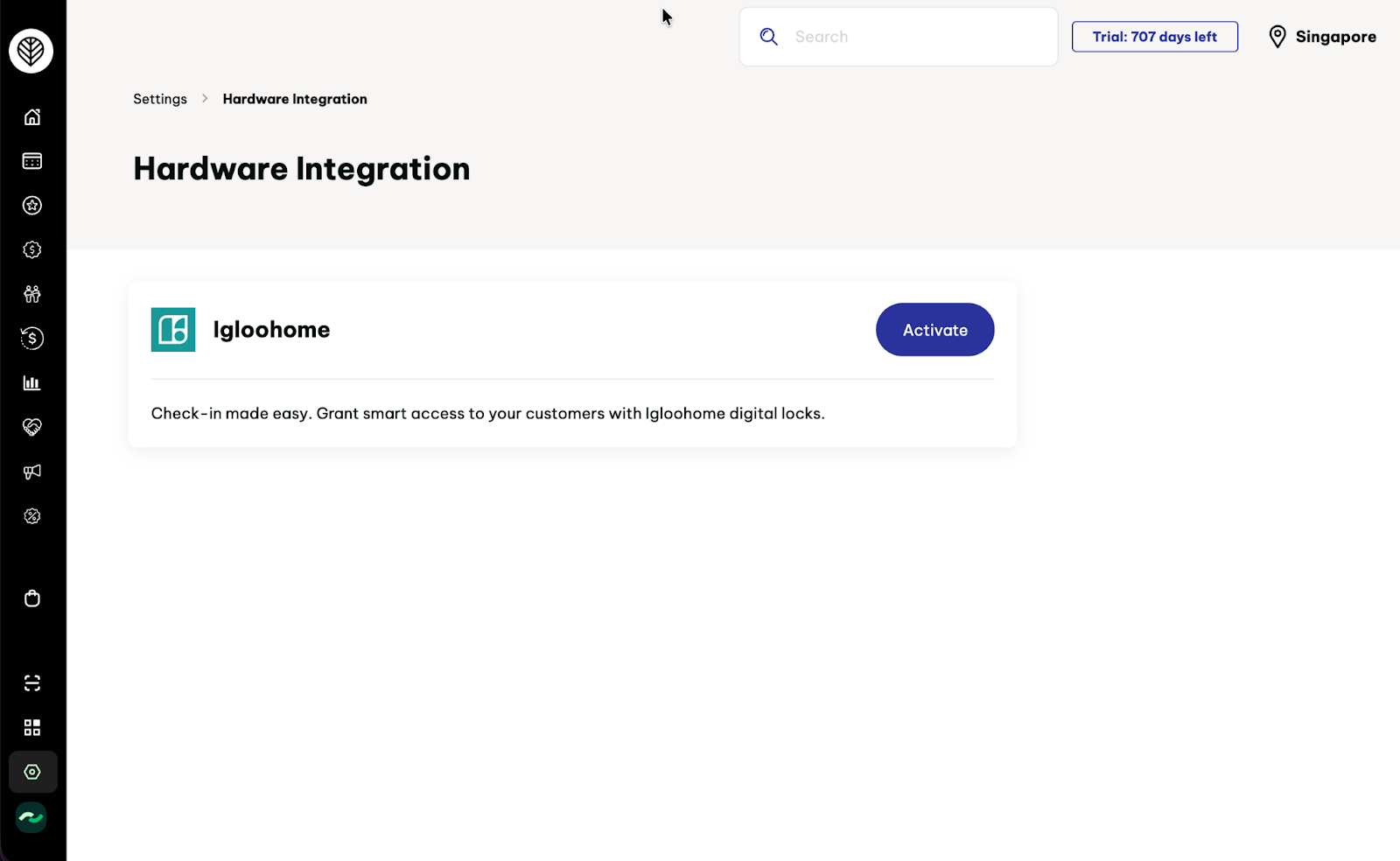Click the leaf logo at the sidebar top
Image resolution: width=1400 pixels, height=861 pixels.
click(31, 51)
